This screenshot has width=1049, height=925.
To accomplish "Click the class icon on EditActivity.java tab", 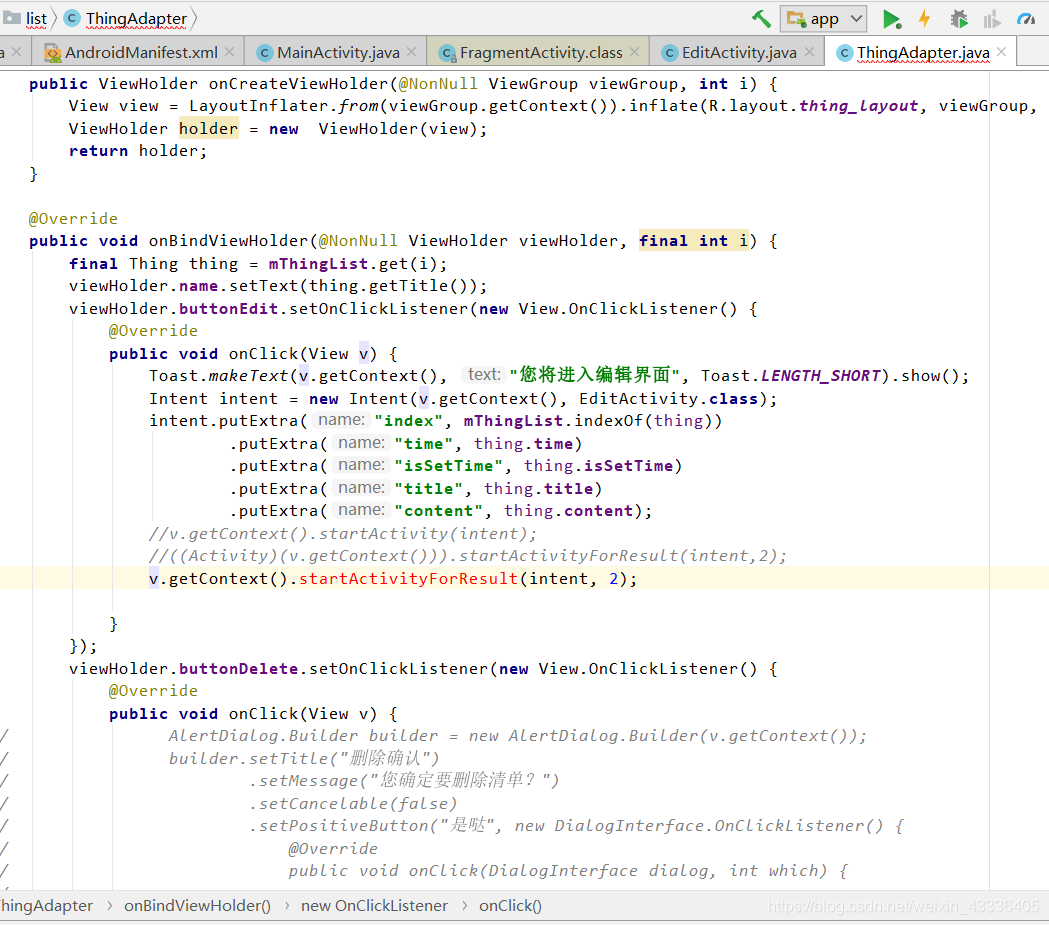I will click(669, 53).
